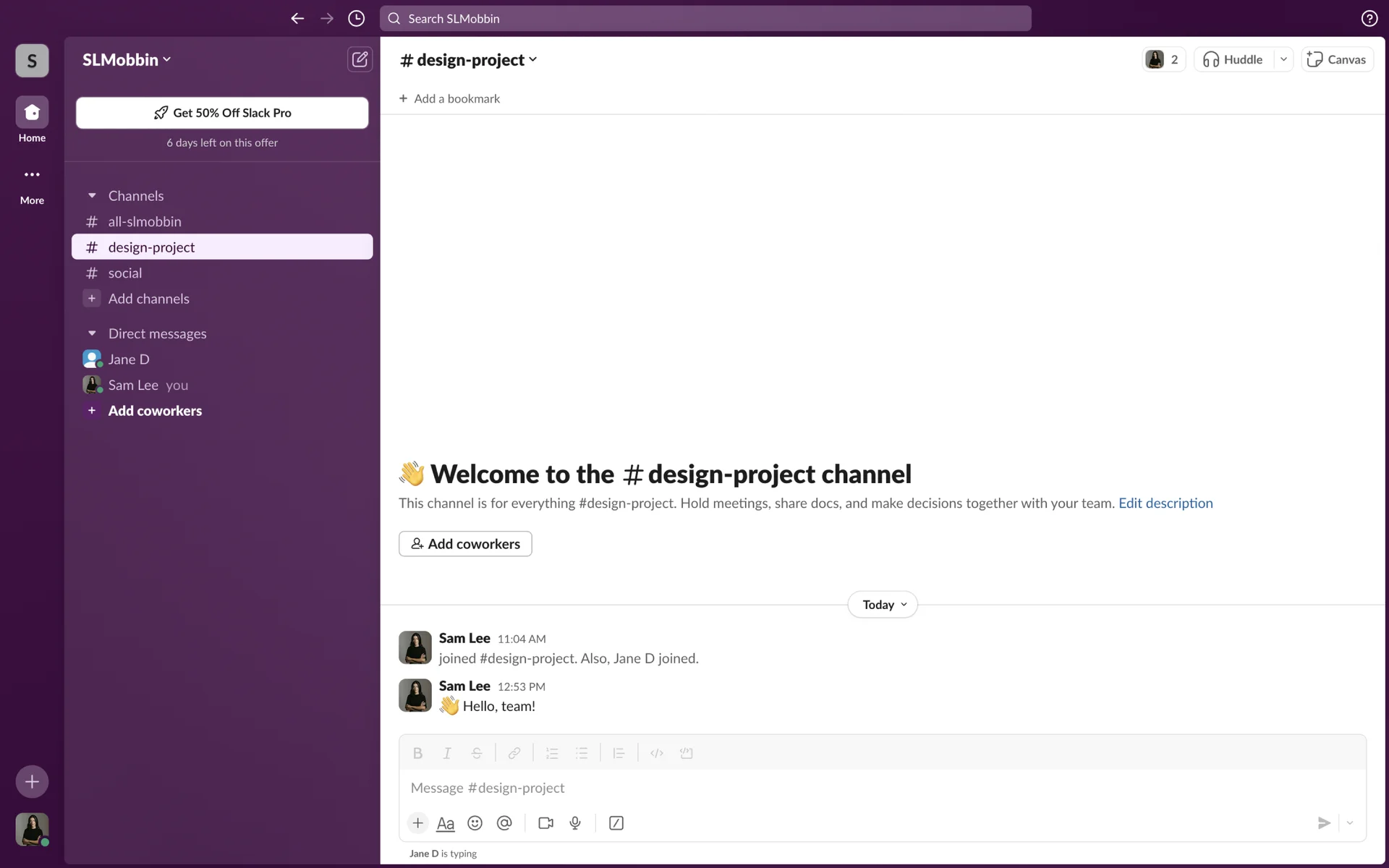Toggle bold formatting in composer

(x=417, y=753)
